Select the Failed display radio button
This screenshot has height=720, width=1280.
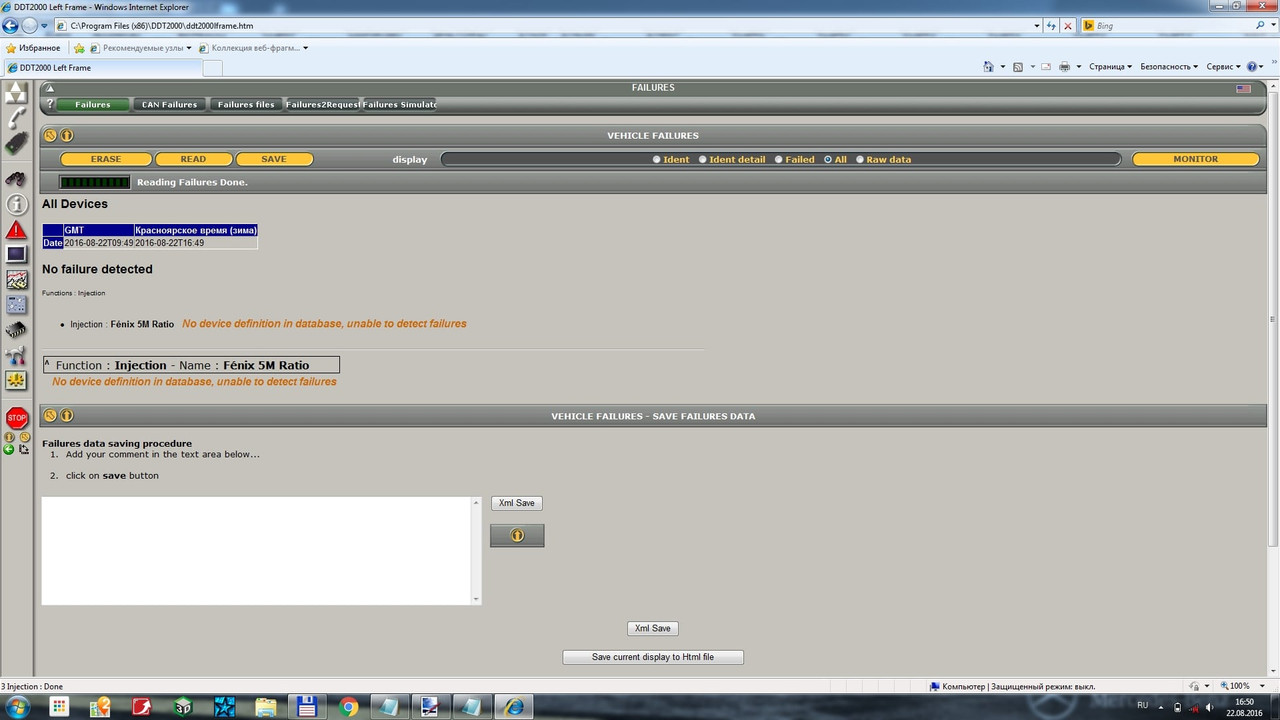coord(779,159)
